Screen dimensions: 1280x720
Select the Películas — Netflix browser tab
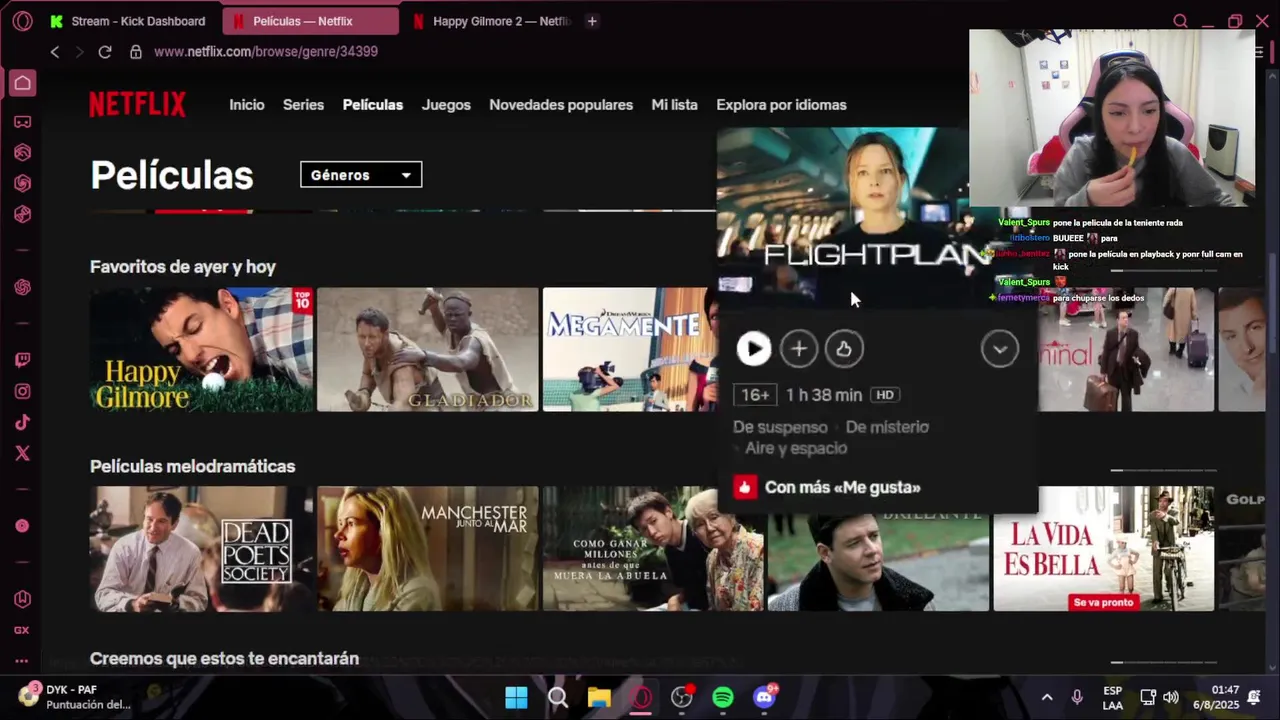point(311,21)
